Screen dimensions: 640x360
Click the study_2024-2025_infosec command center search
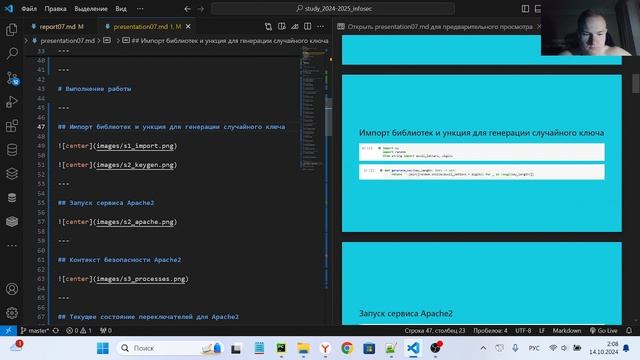pos(333,9)
